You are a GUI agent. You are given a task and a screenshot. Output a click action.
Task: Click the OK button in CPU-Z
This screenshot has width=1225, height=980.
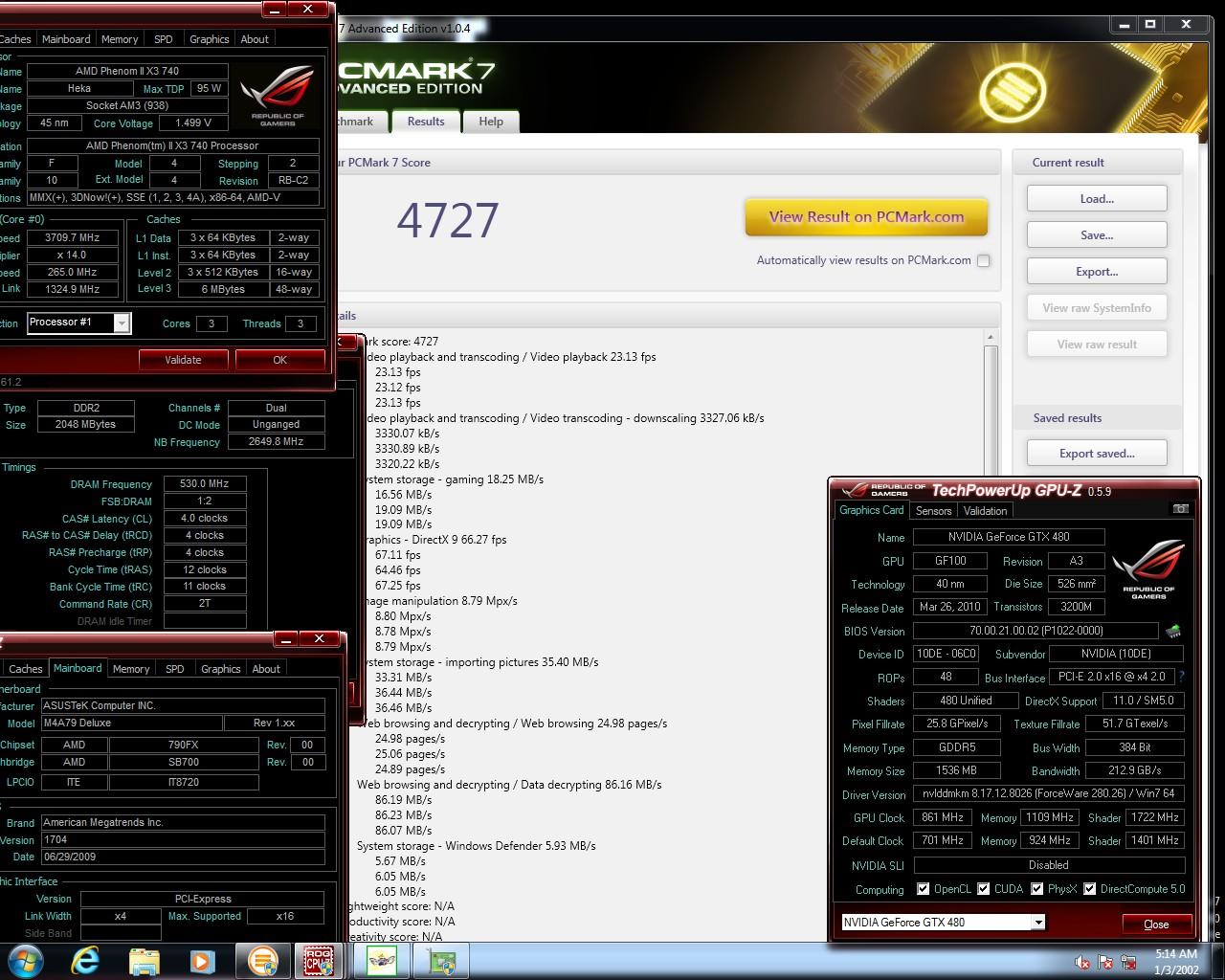(279, 360)
